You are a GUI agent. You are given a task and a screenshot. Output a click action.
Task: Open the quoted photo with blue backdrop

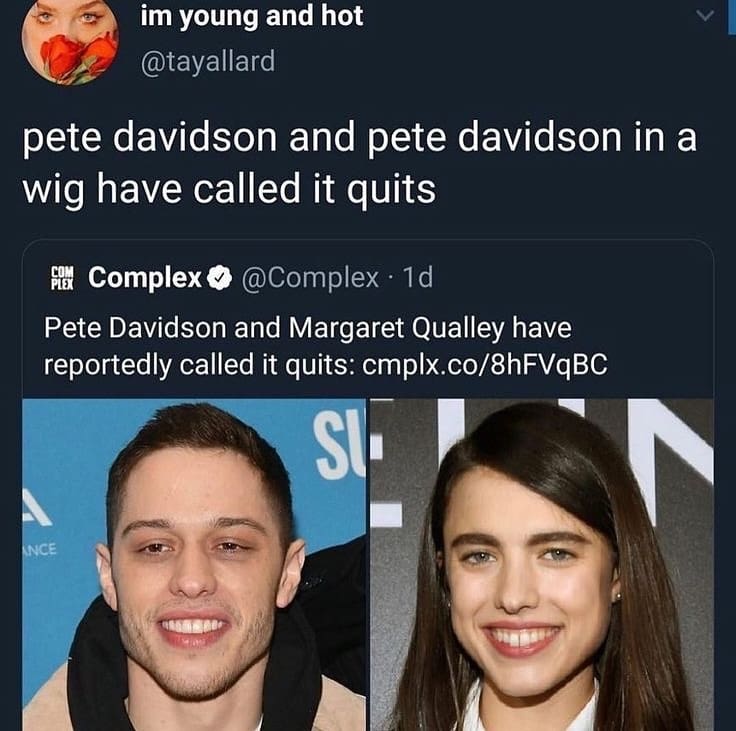194,564
